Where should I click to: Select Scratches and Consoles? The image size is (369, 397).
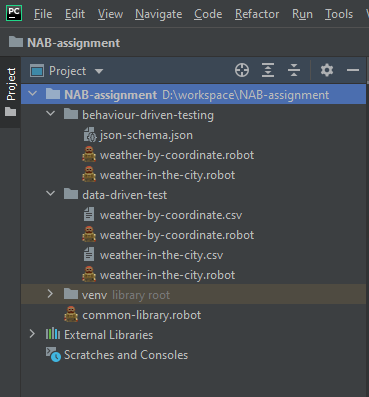126,355
